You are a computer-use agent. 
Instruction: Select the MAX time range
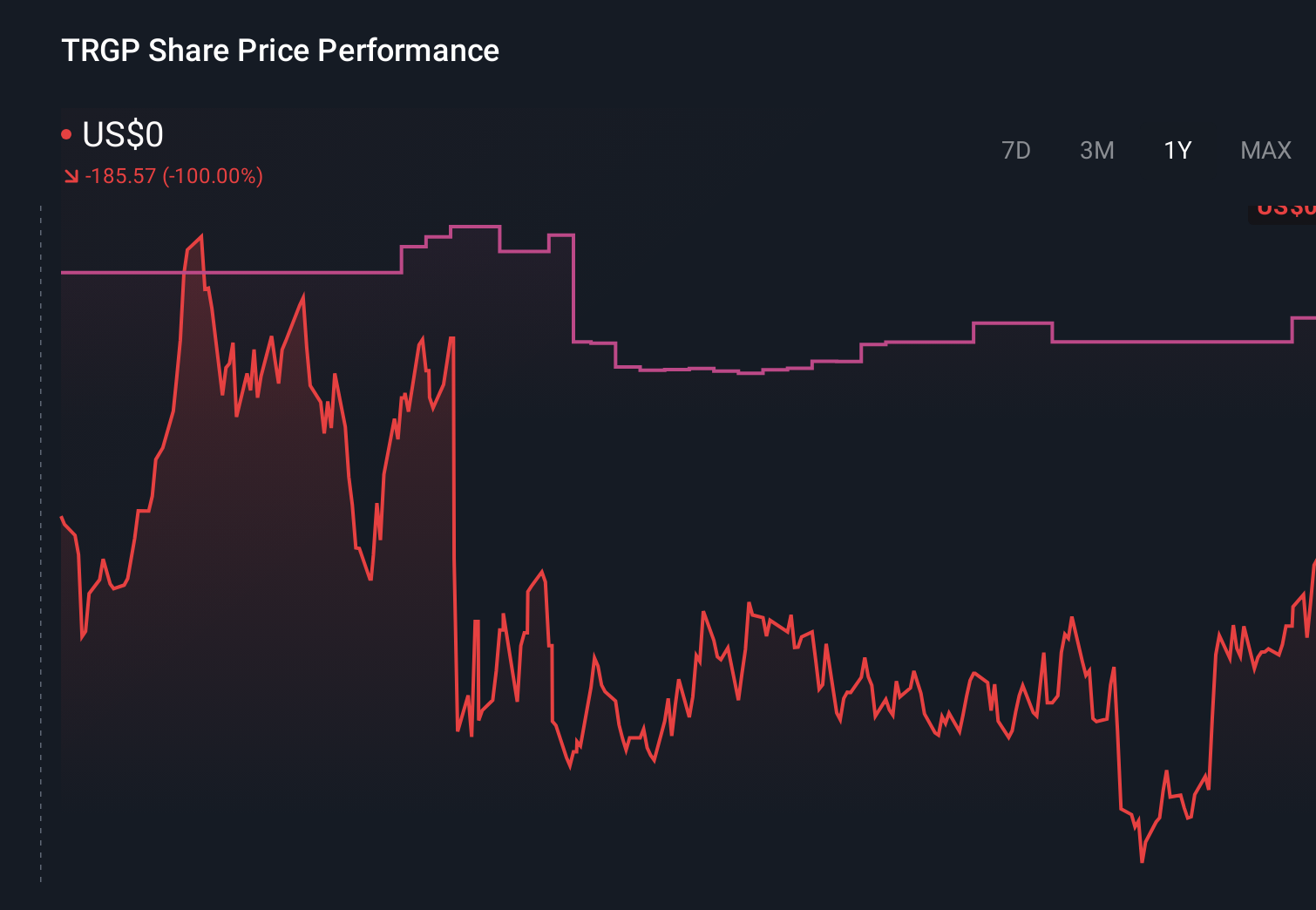(1265, 150)
